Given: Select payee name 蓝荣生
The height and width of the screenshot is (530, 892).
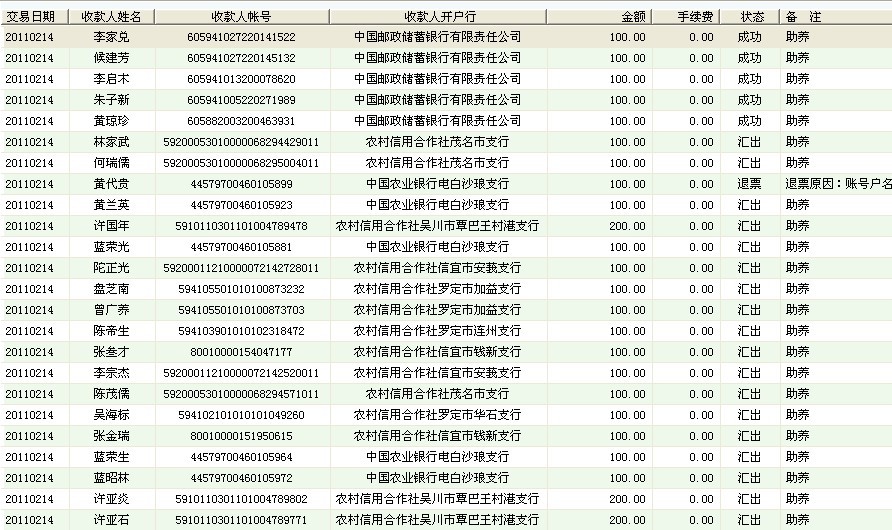Looking at the screenshot, I should pyautogui.click(x=112, y=457).
